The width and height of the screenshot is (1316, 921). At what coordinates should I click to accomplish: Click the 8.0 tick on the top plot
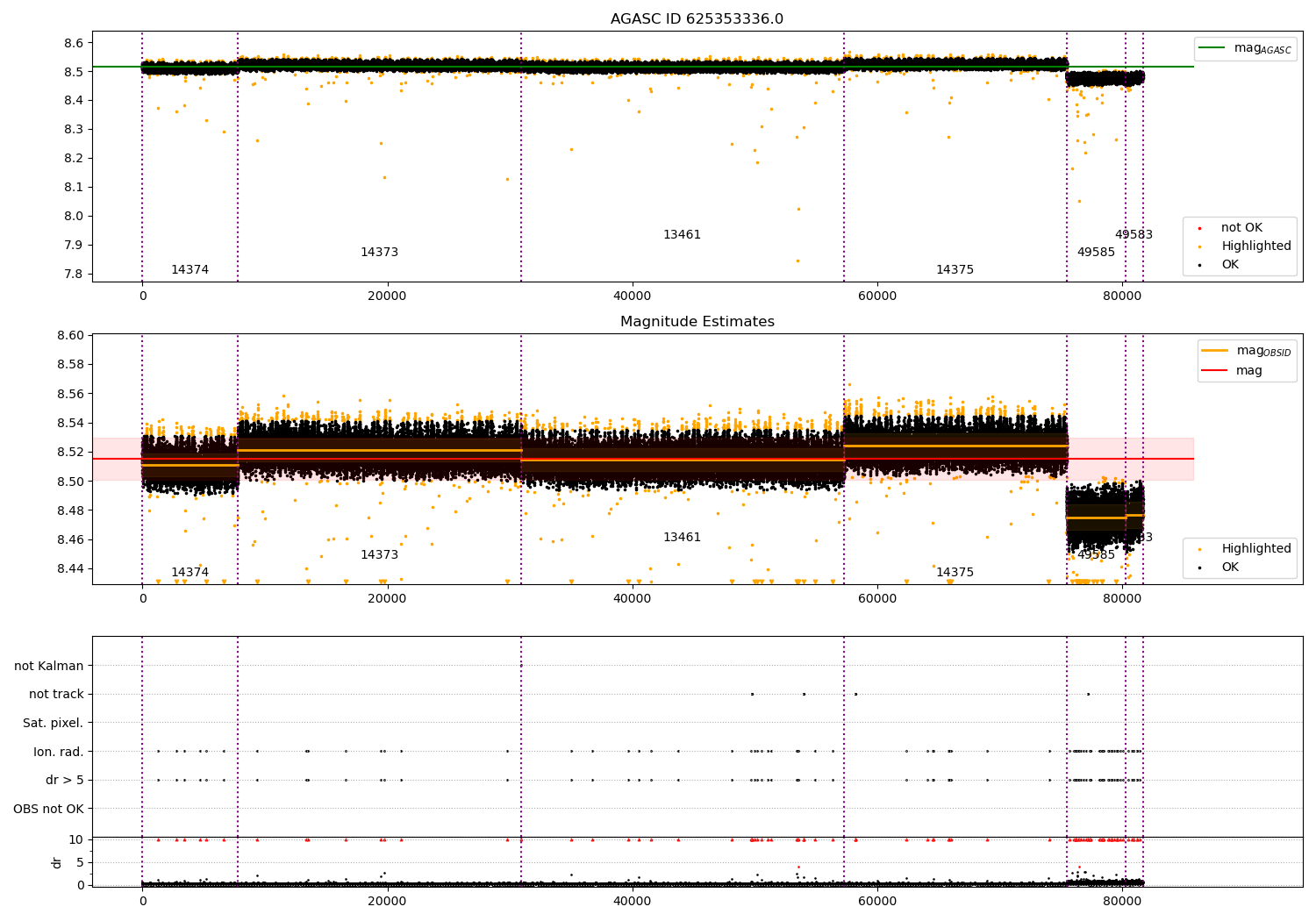point(74,217)
